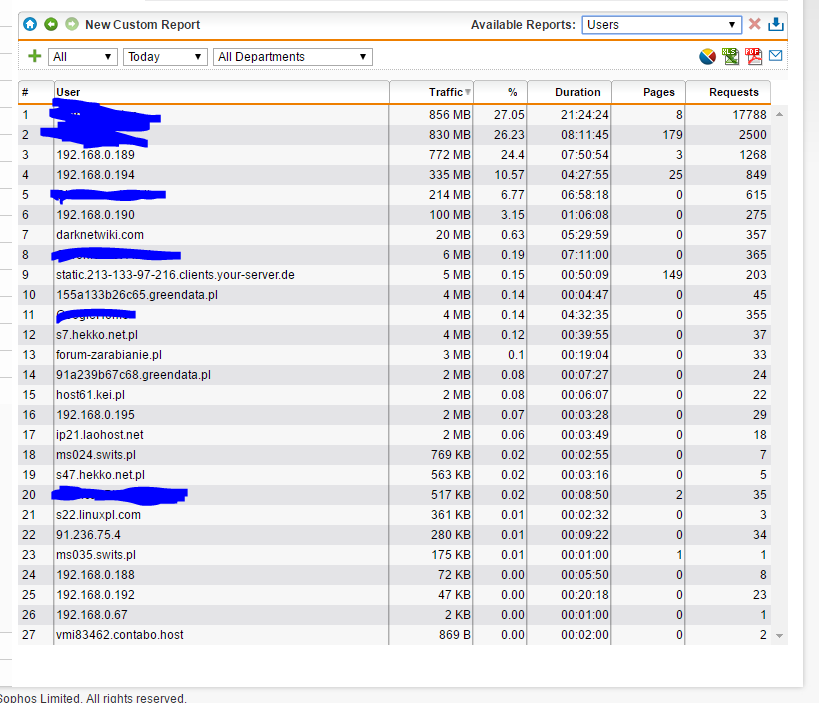This screenshot has width=819, height=703.
Task: Click the home icon in report header
Action: point(30,24)
